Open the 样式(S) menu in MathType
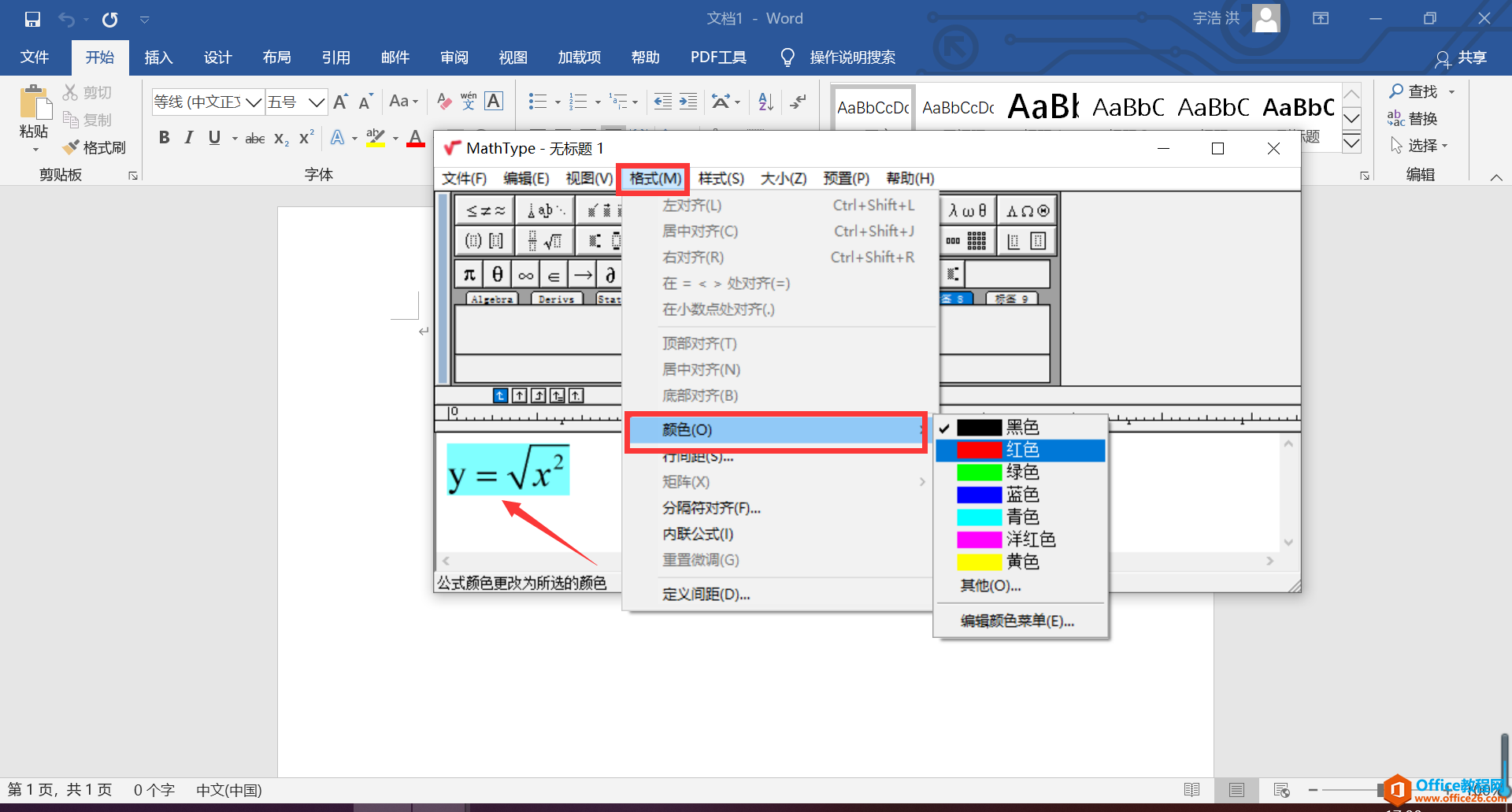The image size is (1512, 812). pyautogui.click(x=721, y=179)
